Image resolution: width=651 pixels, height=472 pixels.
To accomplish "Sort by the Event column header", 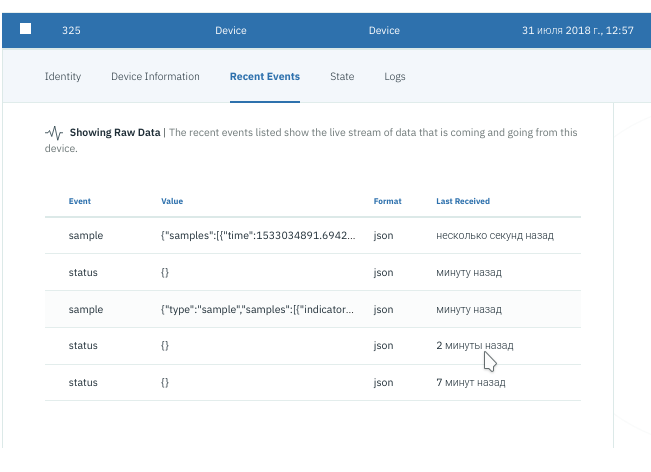I will [80, 201].
